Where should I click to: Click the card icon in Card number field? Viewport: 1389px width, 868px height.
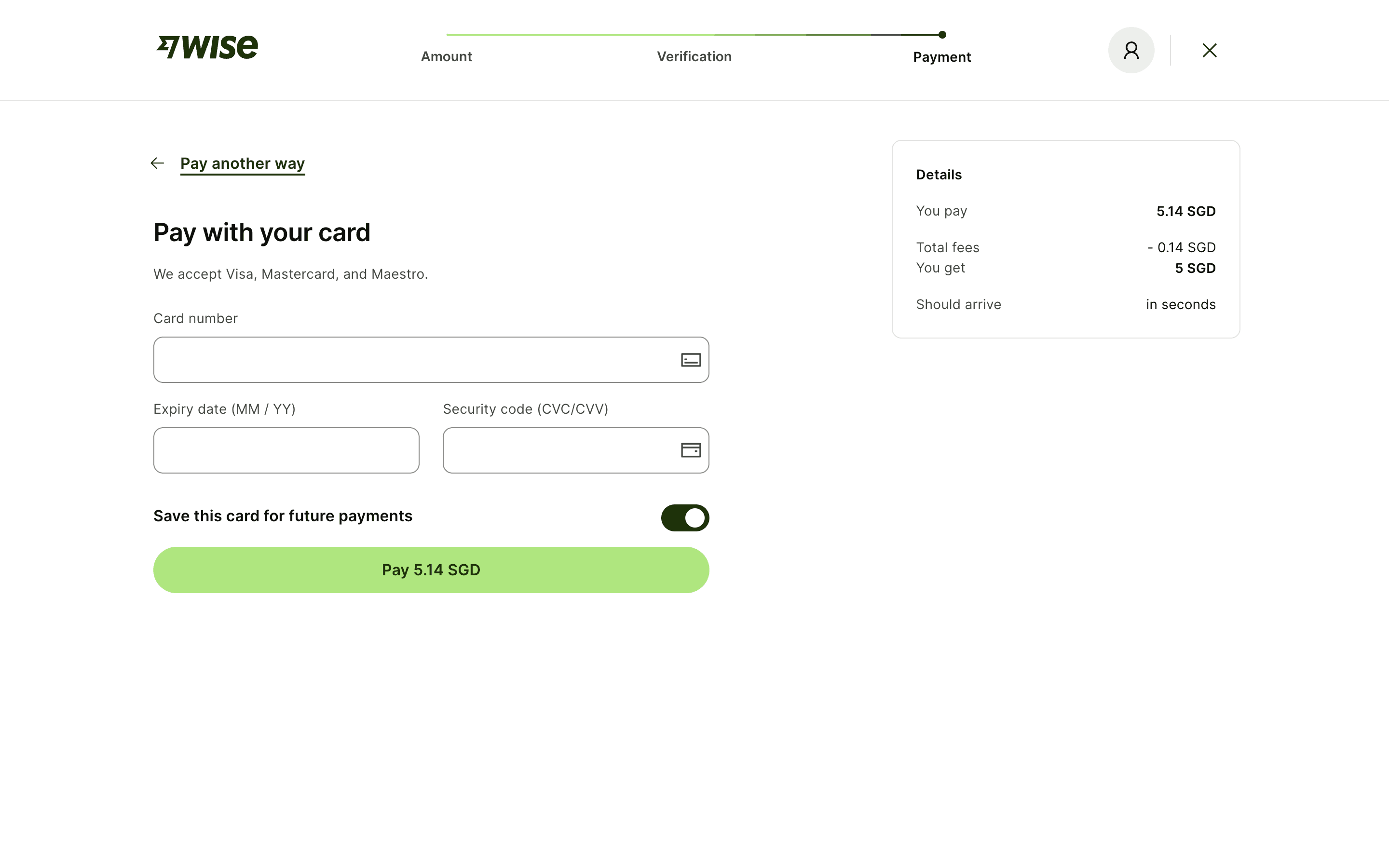click(690, 360)
